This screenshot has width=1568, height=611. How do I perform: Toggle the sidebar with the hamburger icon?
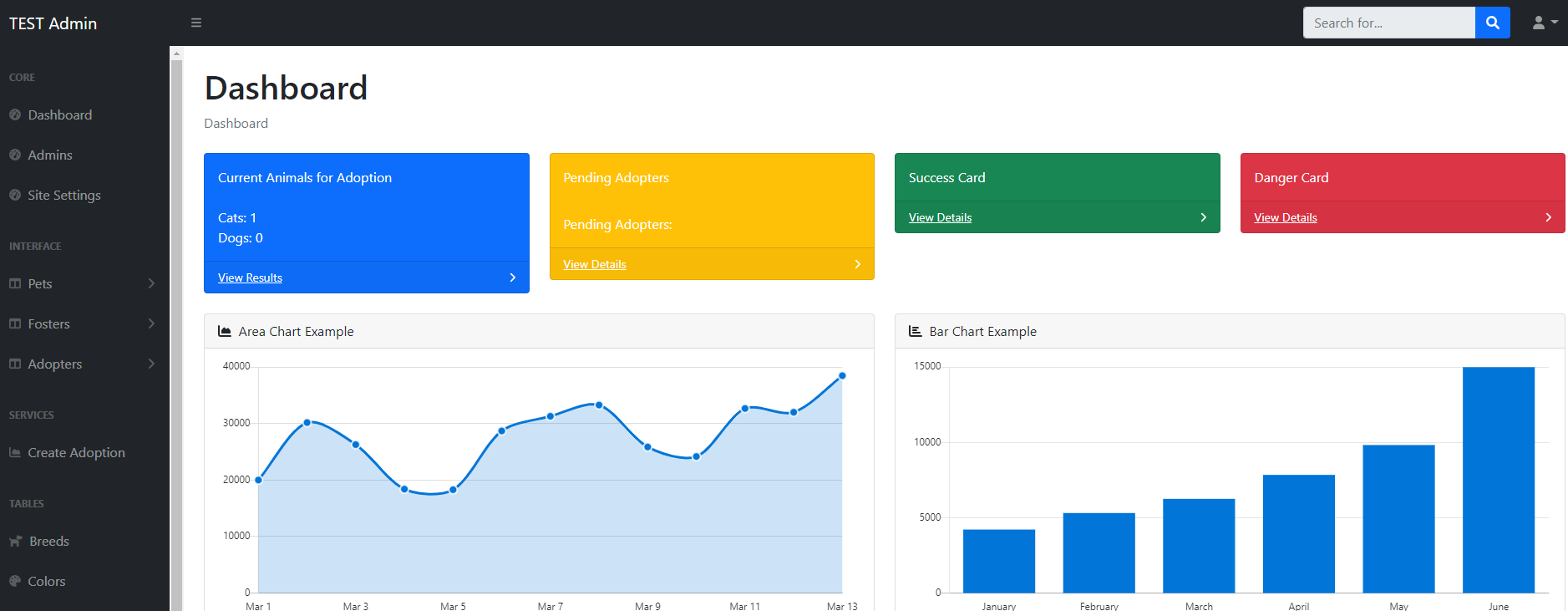pyautogui.click(x=196, y=23)
